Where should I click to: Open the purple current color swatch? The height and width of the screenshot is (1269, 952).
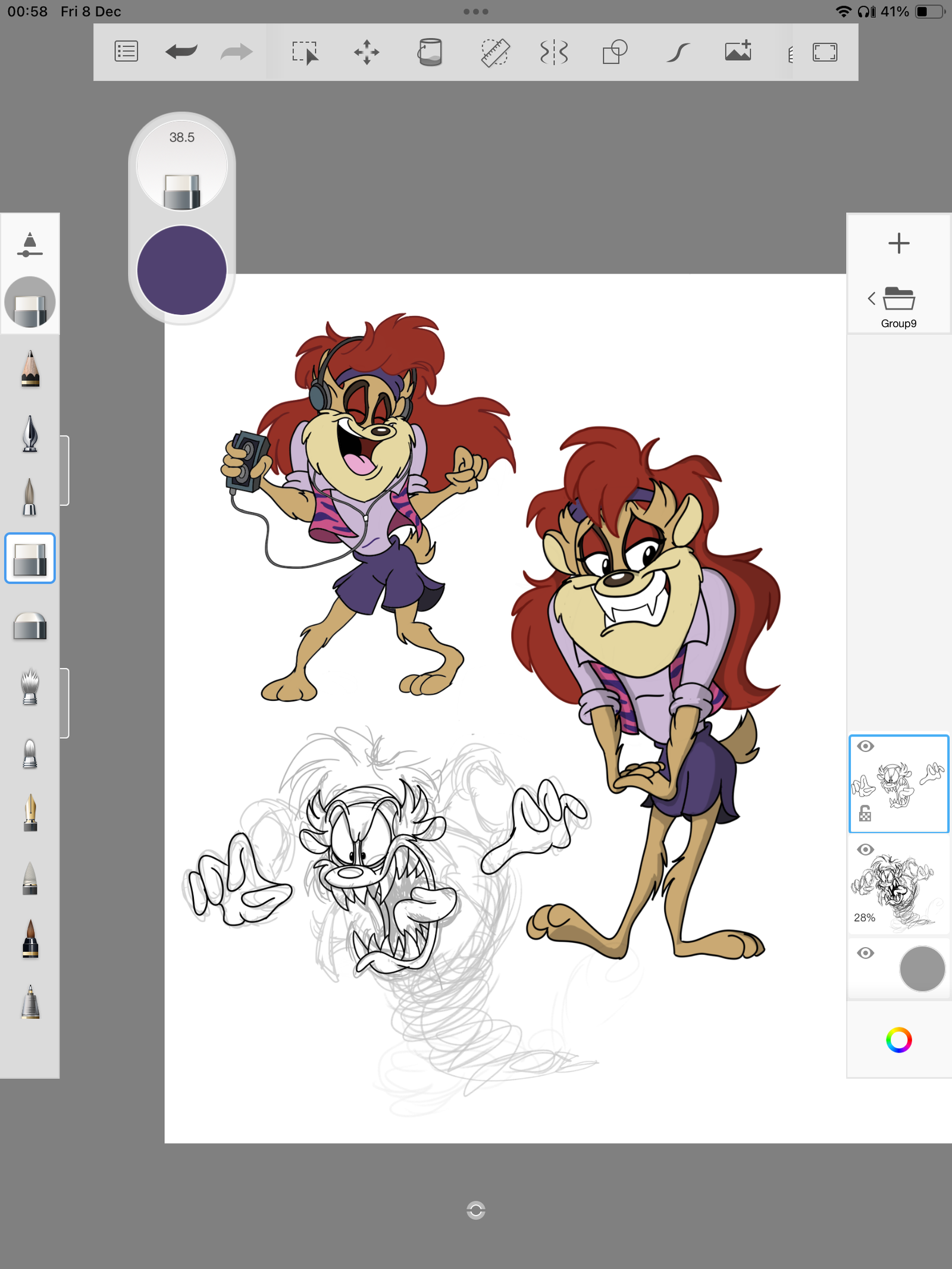click(181, 270)
